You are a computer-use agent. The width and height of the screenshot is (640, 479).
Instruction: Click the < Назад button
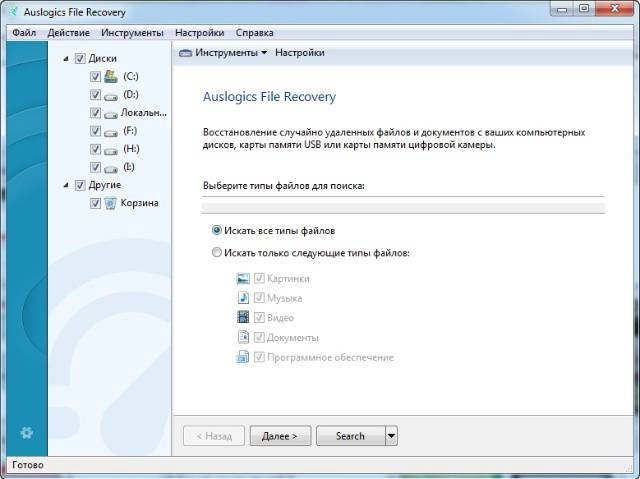point(214,436)
